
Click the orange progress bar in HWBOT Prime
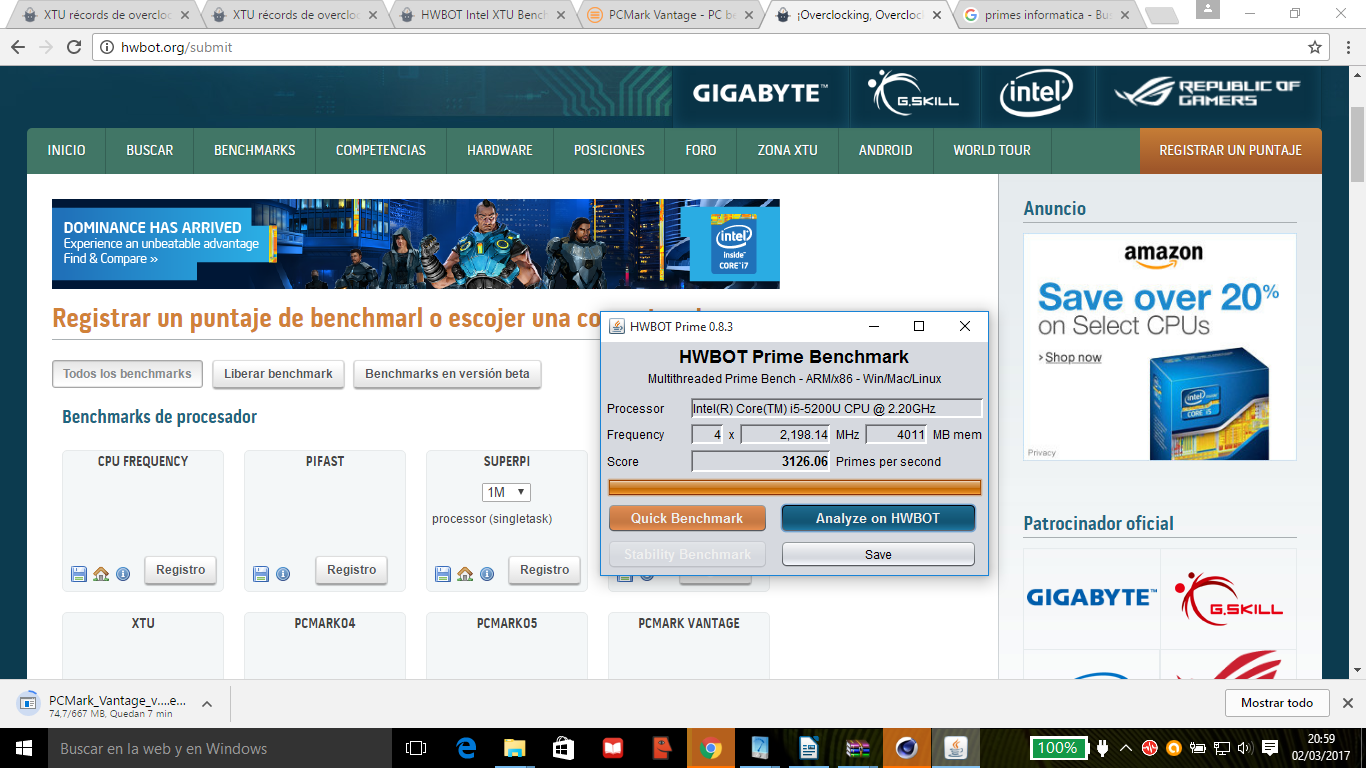795,487
